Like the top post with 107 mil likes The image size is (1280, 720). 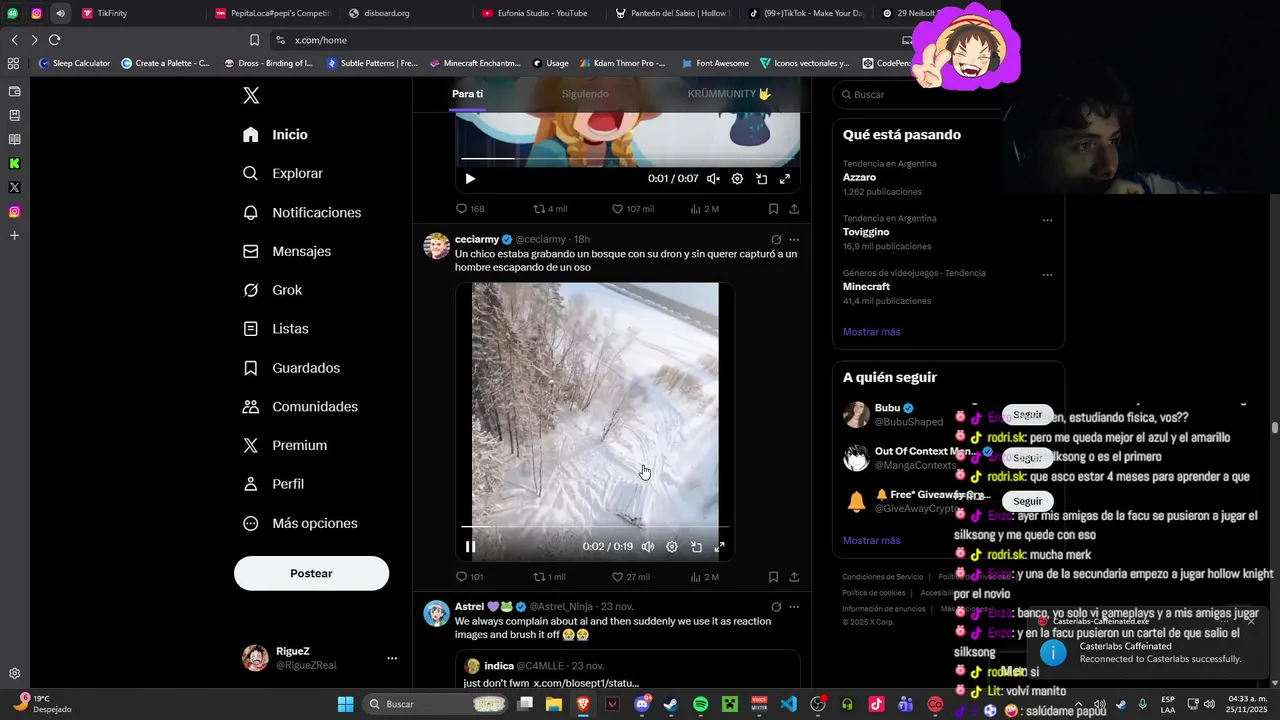pos(632,209)
